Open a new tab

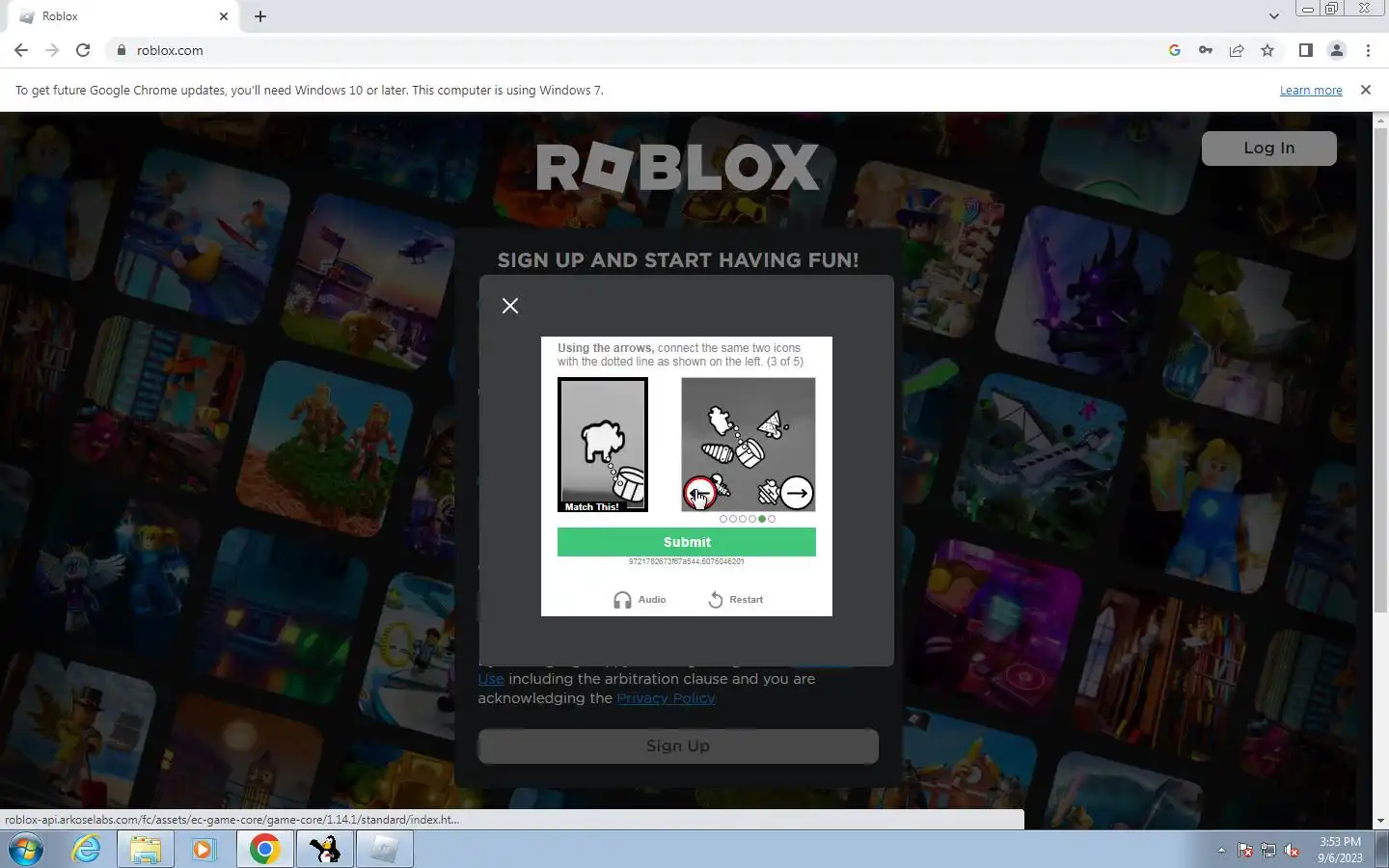260,16
